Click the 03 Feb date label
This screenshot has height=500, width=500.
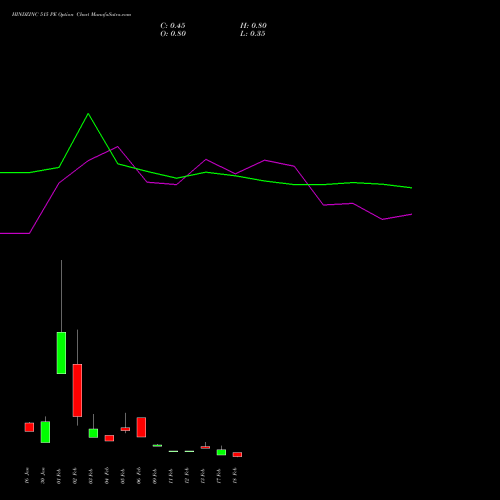[x=91, y=476]
